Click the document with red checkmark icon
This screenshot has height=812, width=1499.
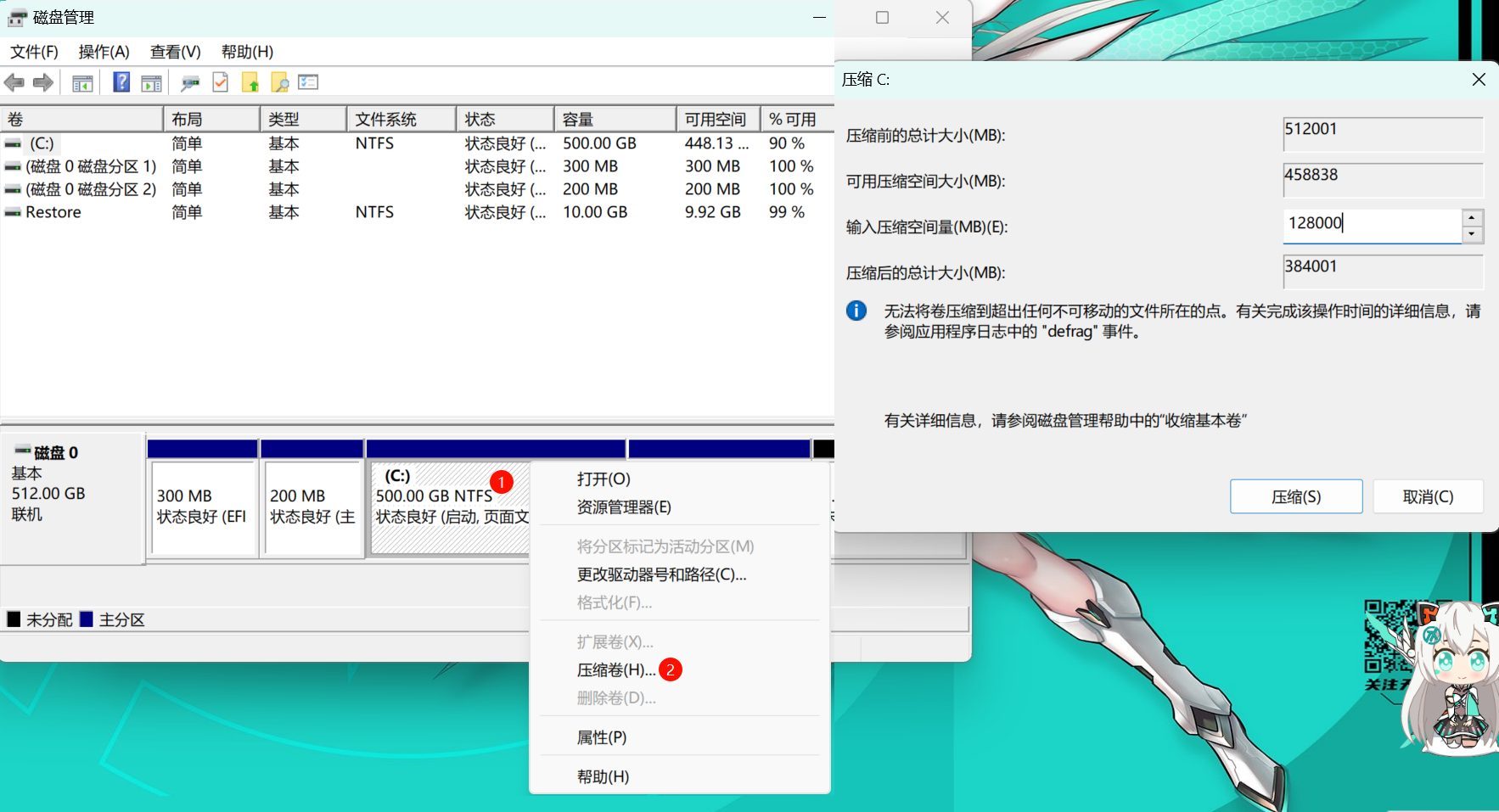click(220, 82)
